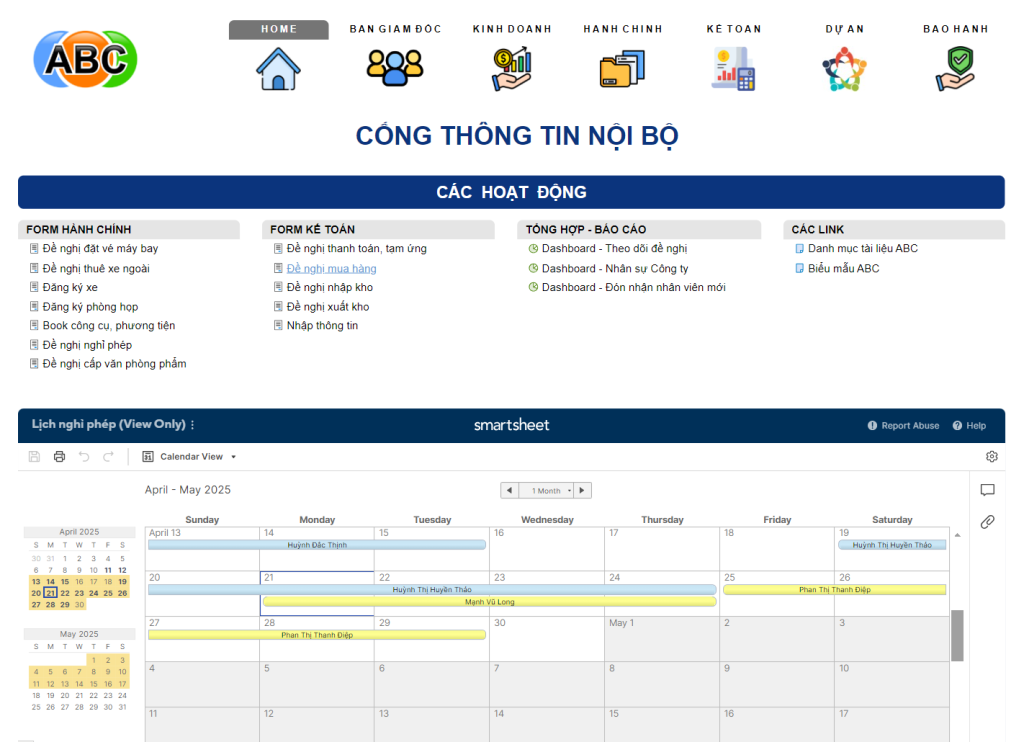Click the print icon in Smartsheet toolbar

(x=59, y=457)
